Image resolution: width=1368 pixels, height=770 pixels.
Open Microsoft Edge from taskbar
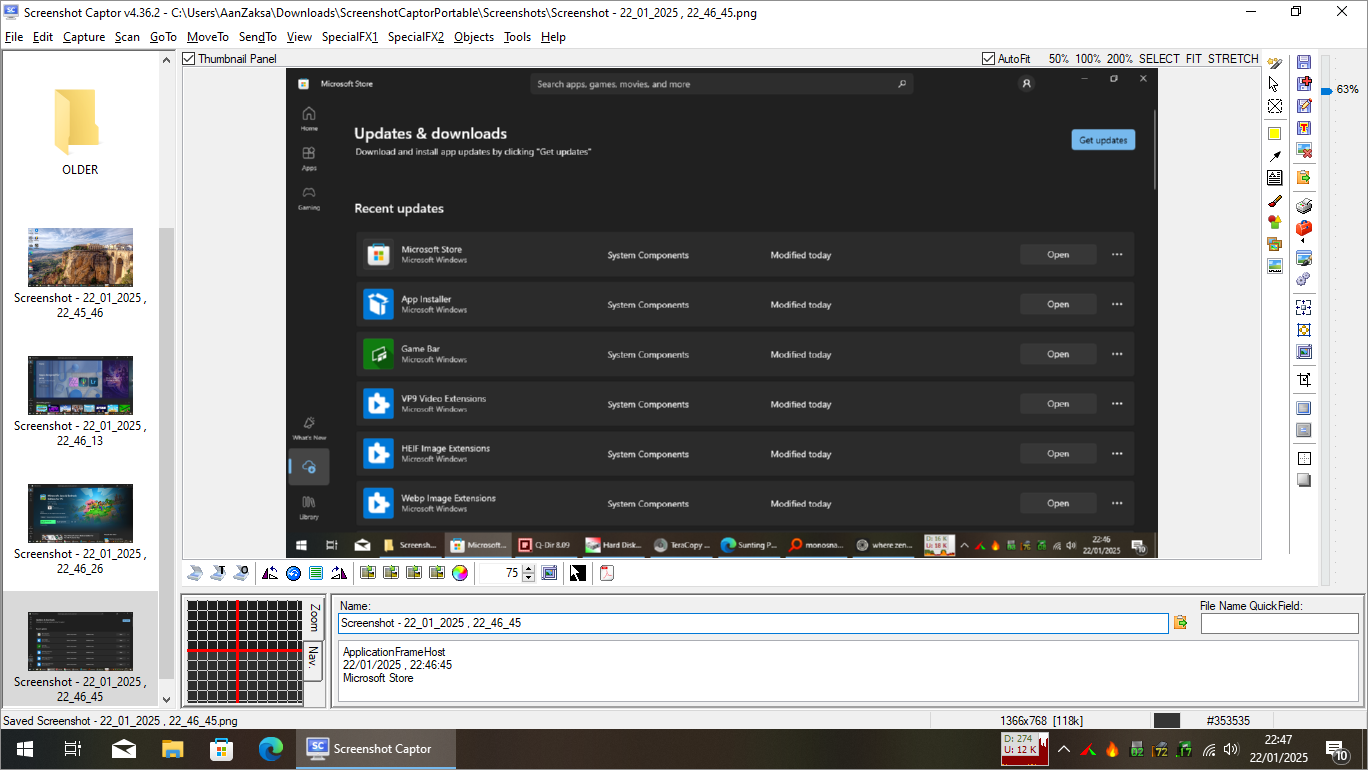coord(271,748)
